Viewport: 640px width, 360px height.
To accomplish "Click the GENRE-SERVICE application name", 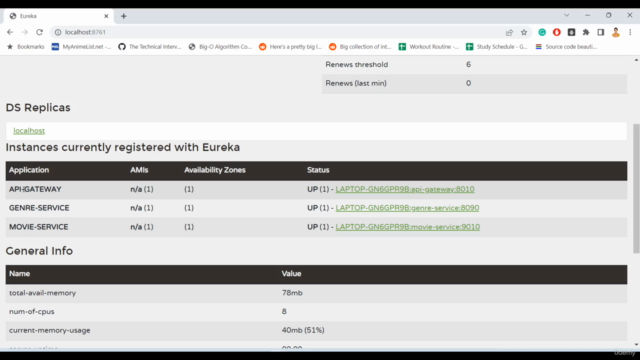I will coord(39,208).
